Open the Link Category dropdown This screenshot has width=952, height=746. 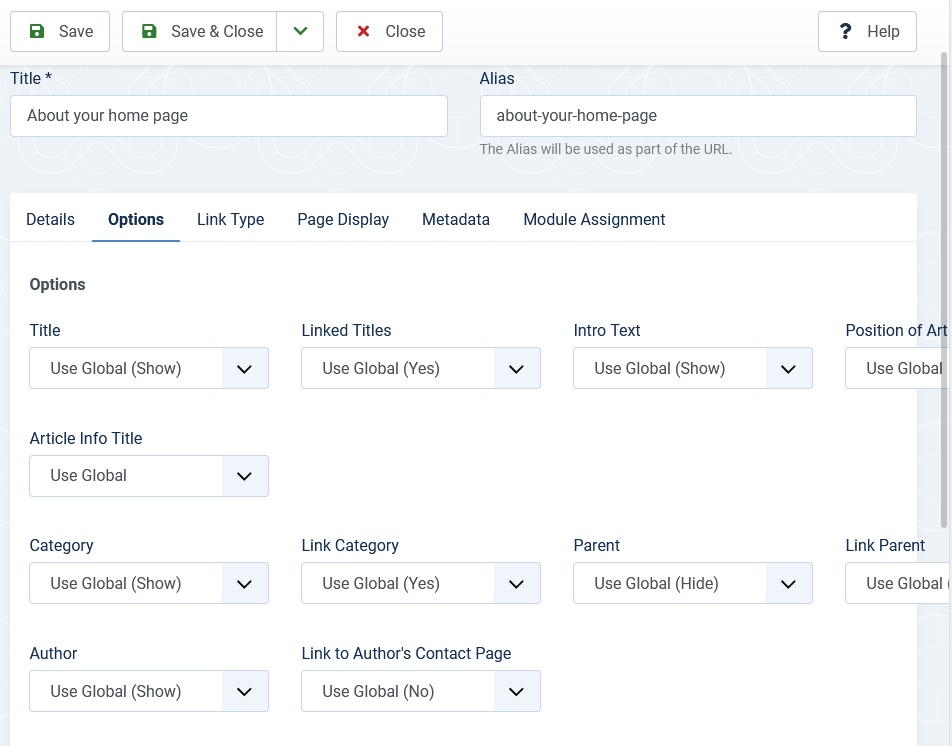tap(421, 583)
